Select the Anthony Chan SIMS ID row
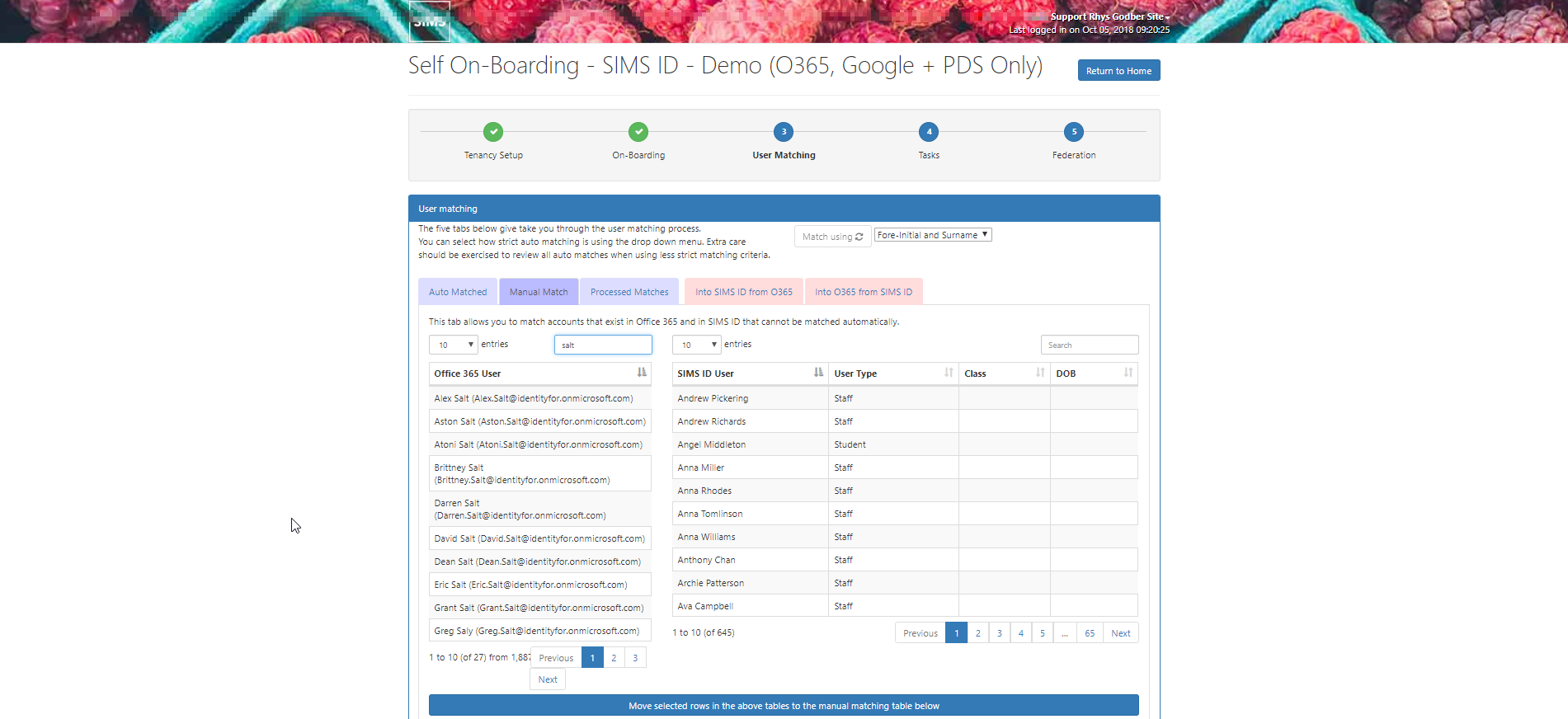This screenshot has height=719, width=1568. tap(905, 560)
